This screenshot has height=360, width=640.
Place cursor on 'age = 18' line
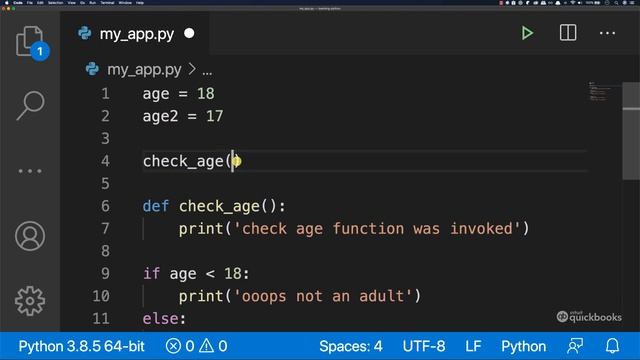pyautogui.click(x=178, y=94)
